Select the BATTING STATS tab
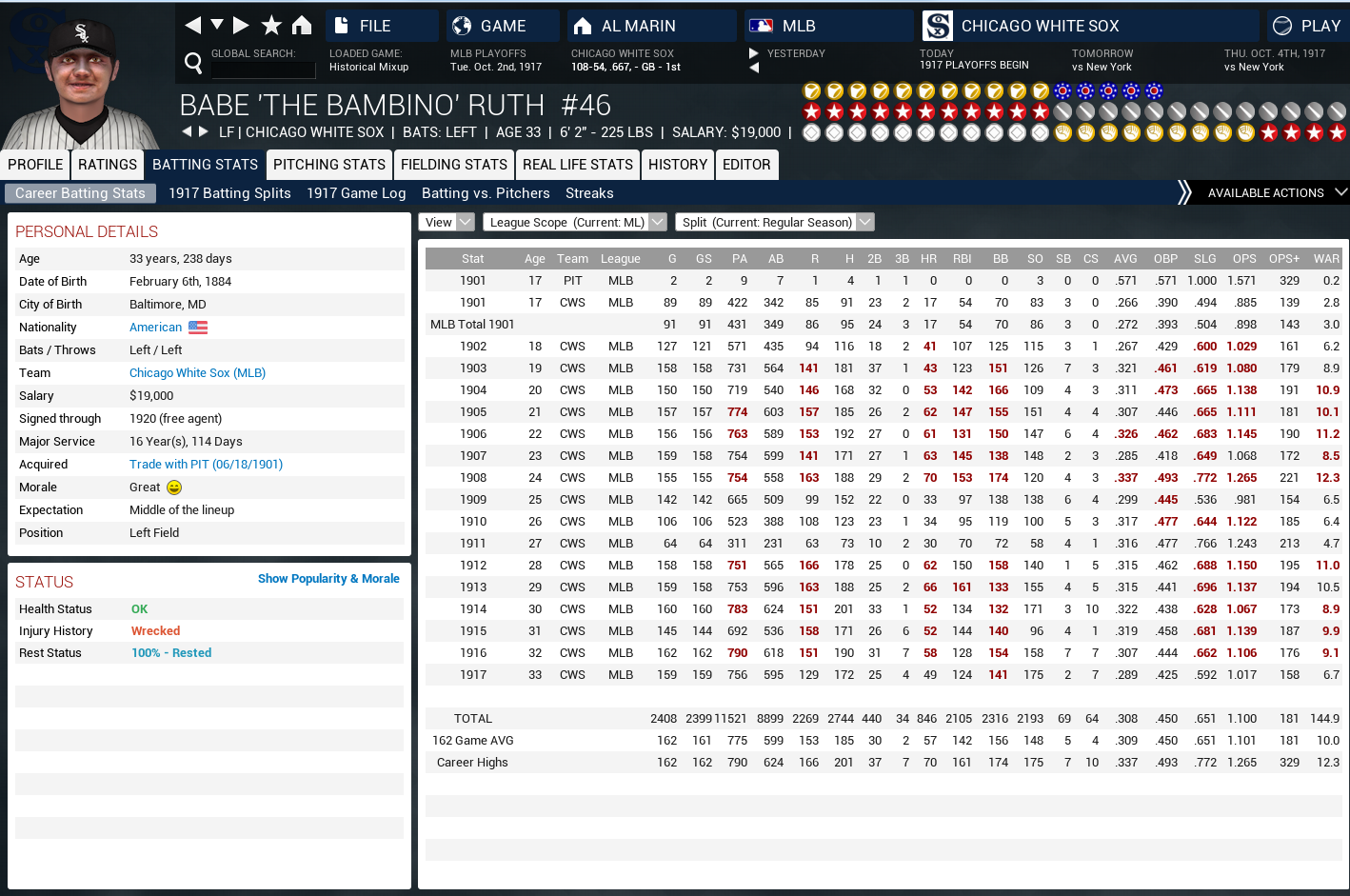 [x=205, y=165]
